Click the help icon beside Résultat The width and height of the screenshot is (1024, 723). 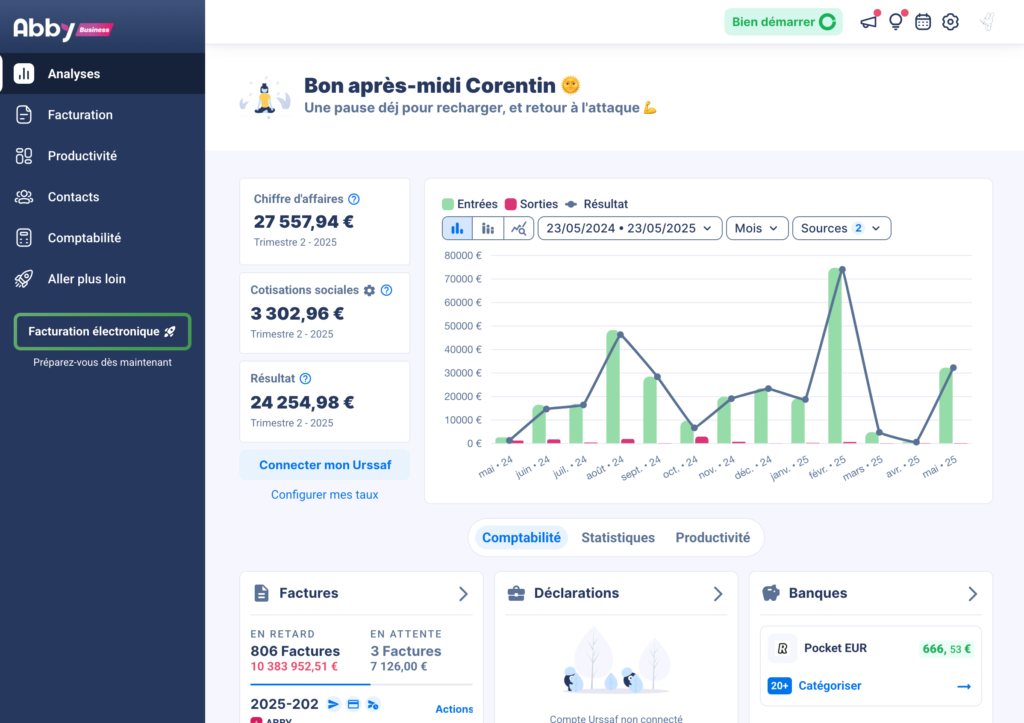click(x=306, y=378)
